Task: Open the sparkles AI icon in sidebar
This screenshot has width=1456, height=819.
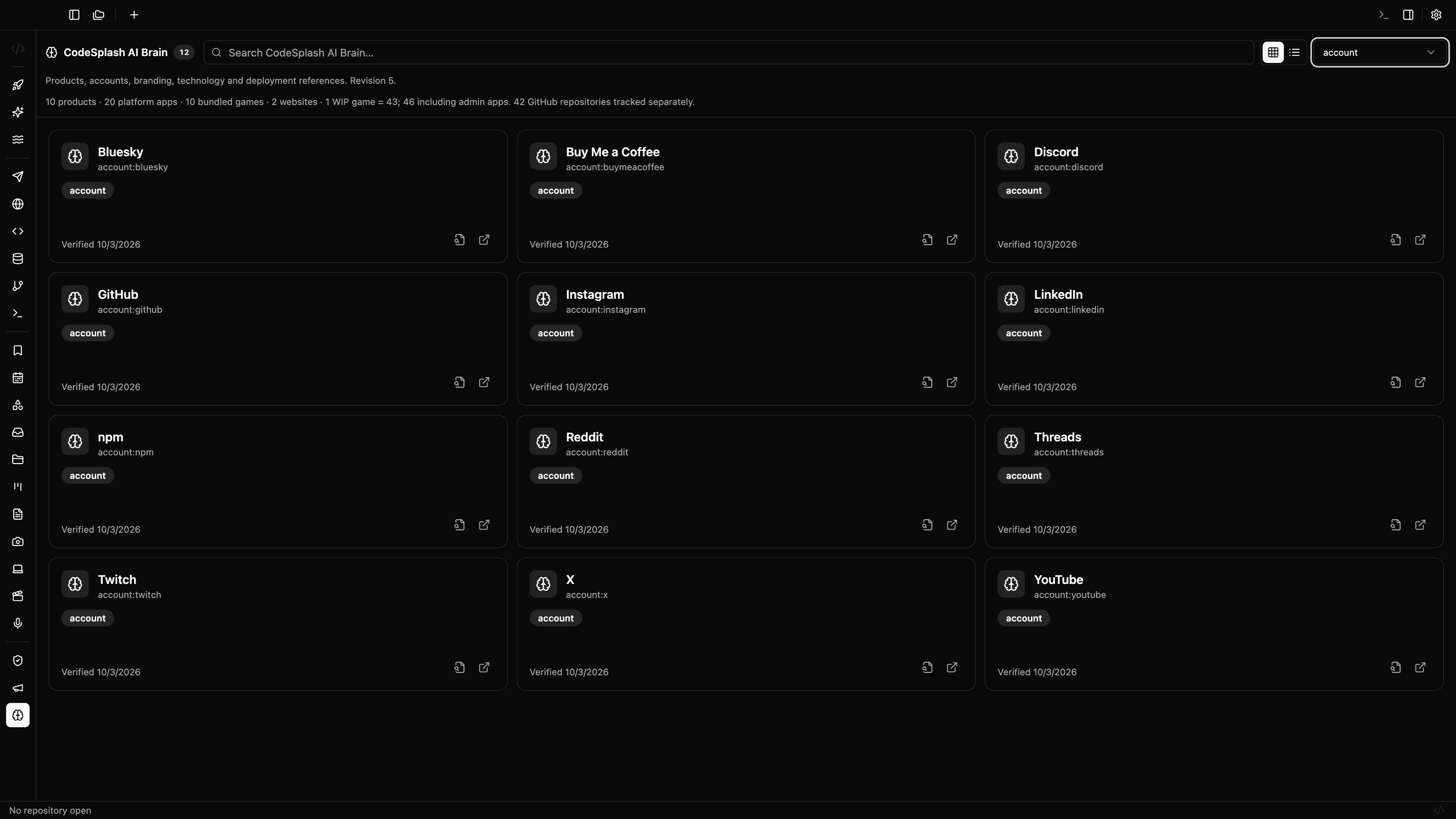Action: pyautogui.click(x=17, y=112)
